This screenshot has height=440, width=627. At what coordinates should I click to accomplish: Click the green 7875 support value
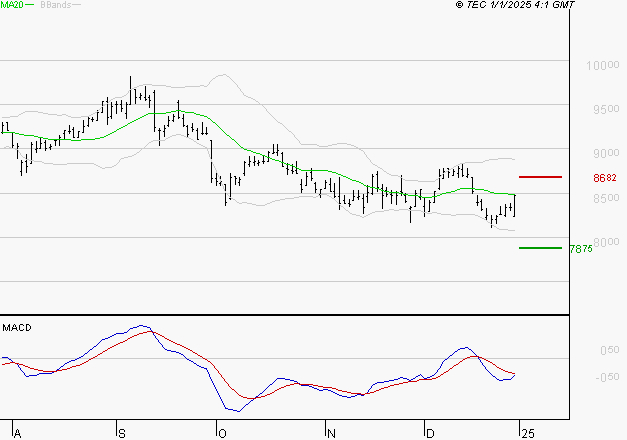tap(581, 249)
